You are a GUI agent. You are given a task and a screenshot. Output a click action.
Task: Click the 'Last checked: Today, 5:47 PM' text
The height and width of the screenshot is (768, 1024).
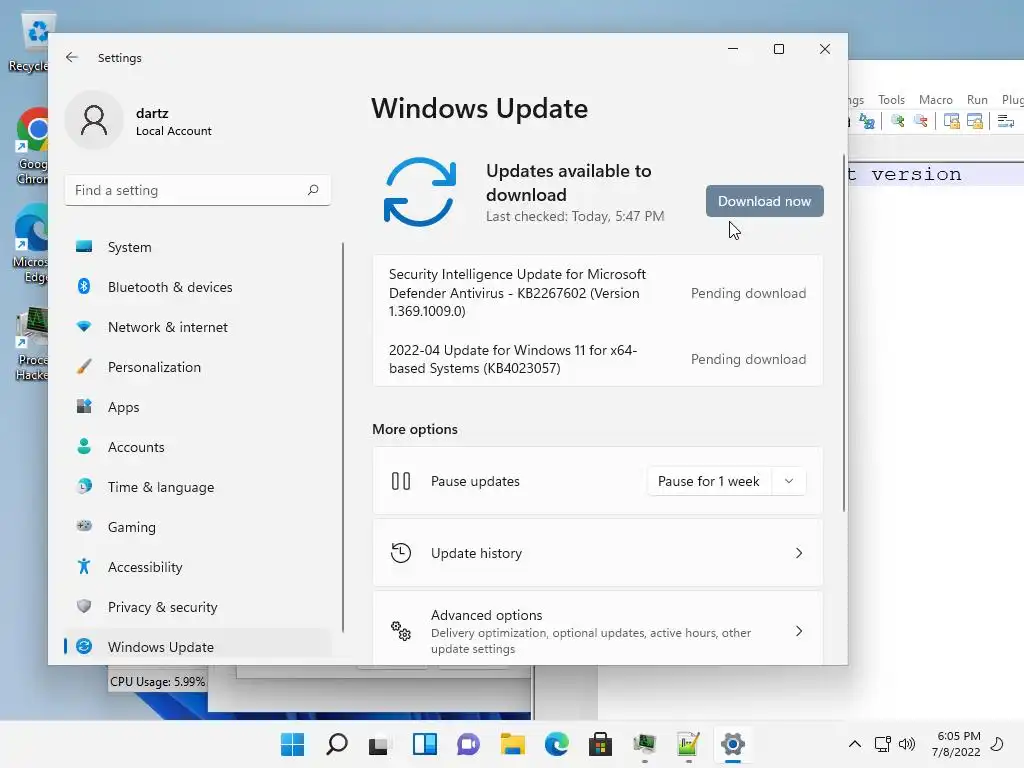coord(575,216)
